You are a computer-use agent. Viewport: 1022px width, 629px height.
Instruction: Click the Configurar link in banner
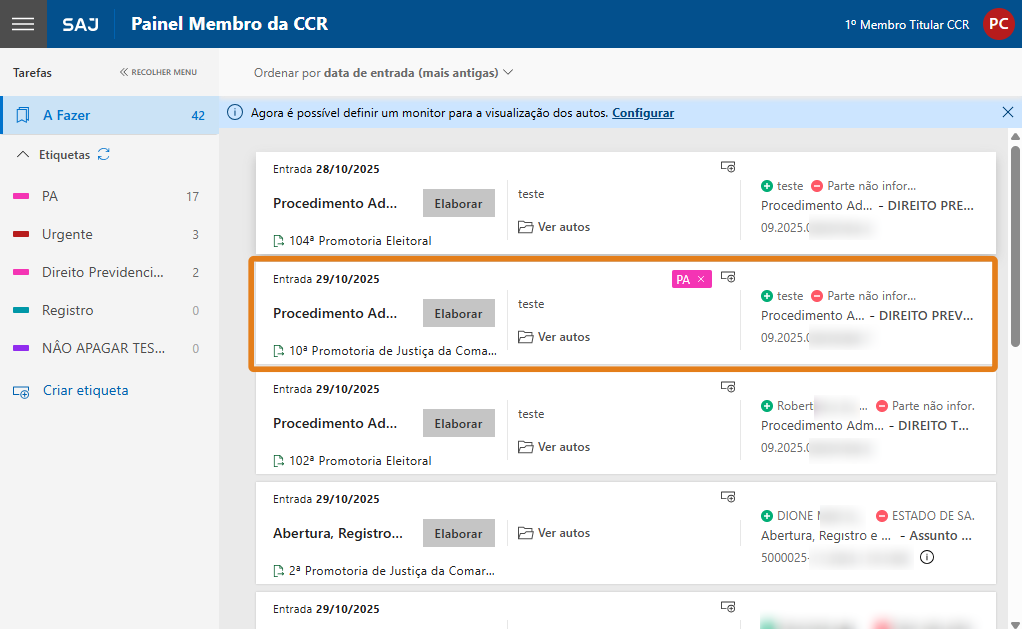pyautogui.click(x=642, y=113)
